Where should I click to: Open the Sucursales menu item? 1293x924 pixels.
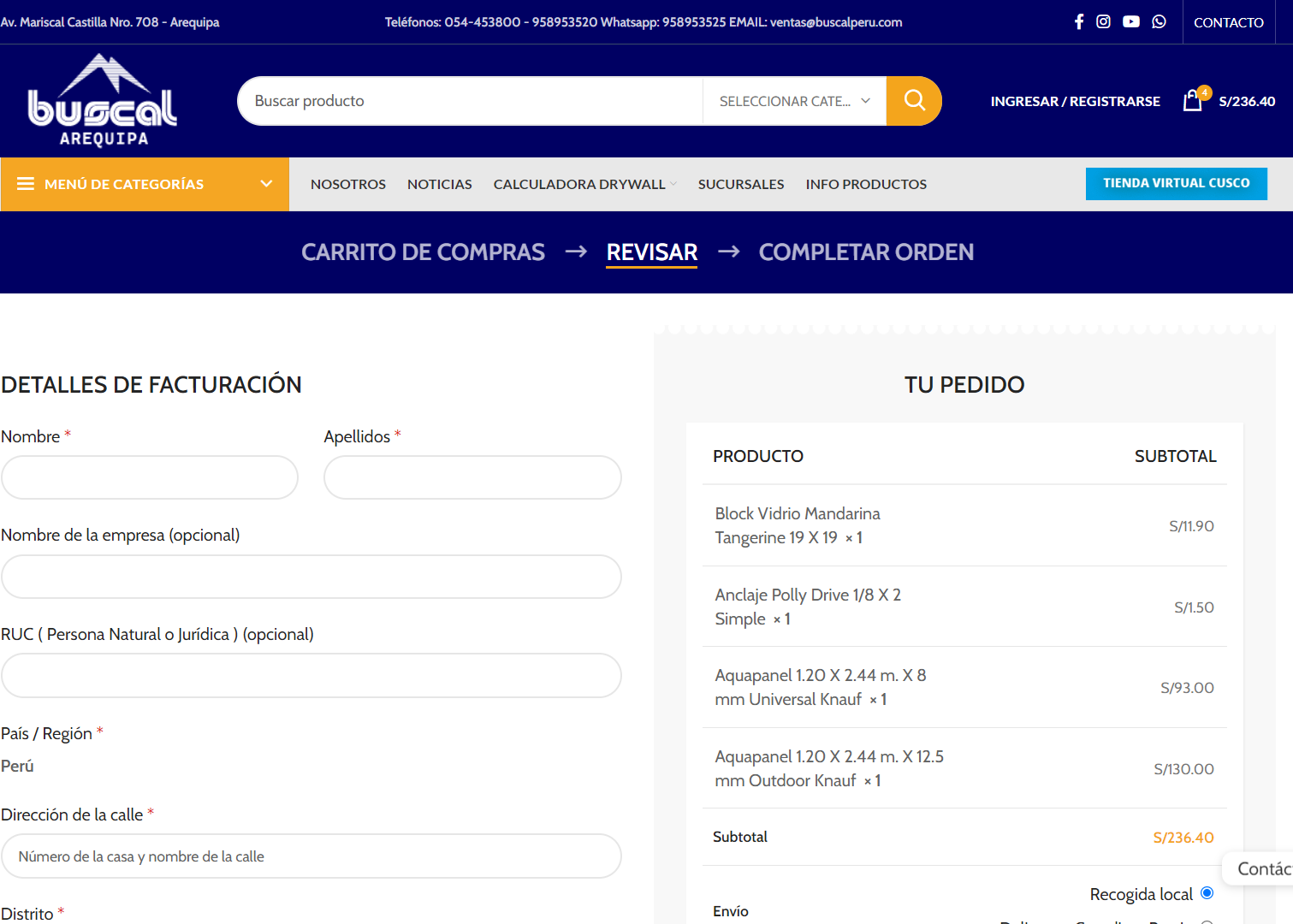point(740,184)
